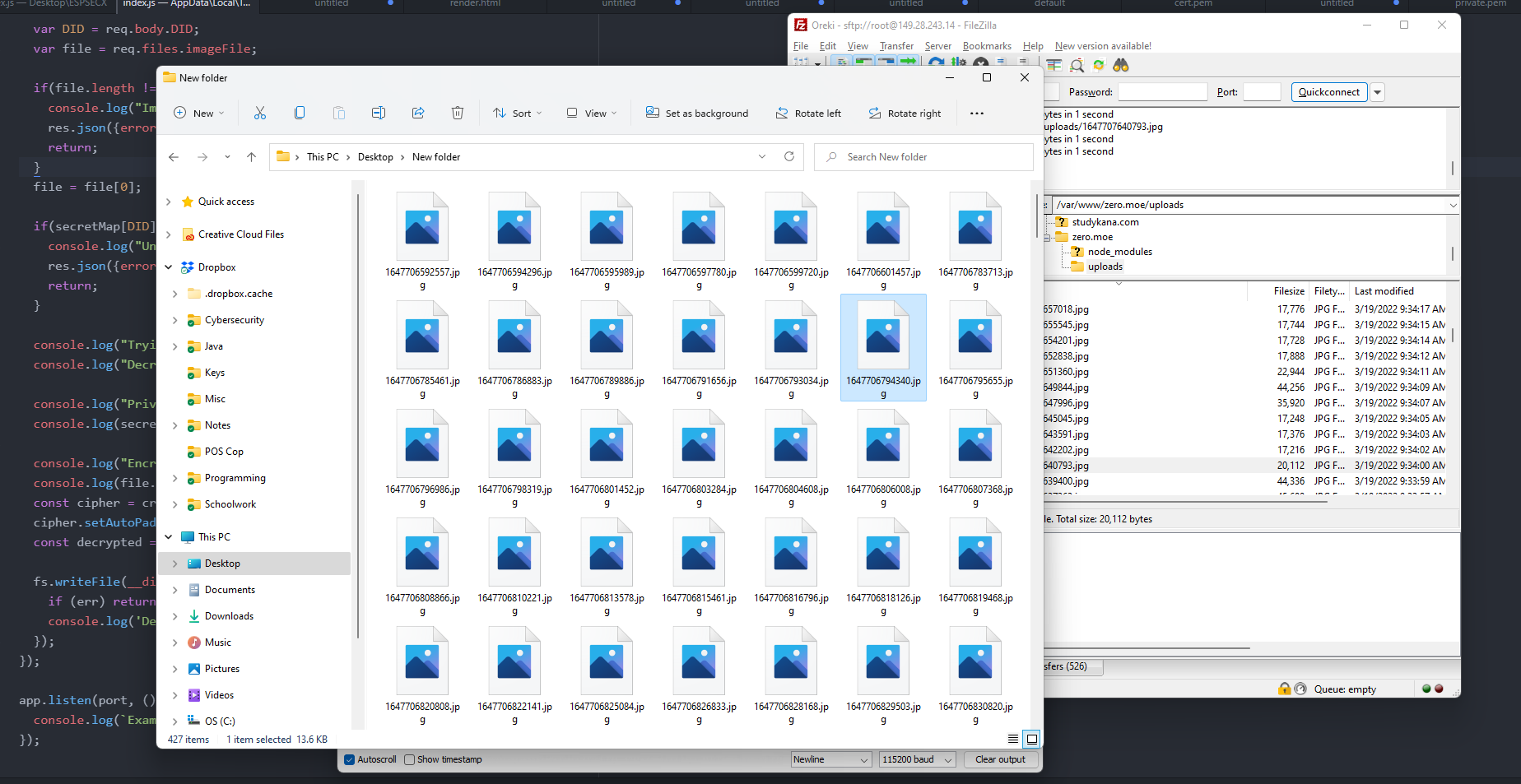
Task: Open Music folder in the navigation pane
Action: point(217,643)
